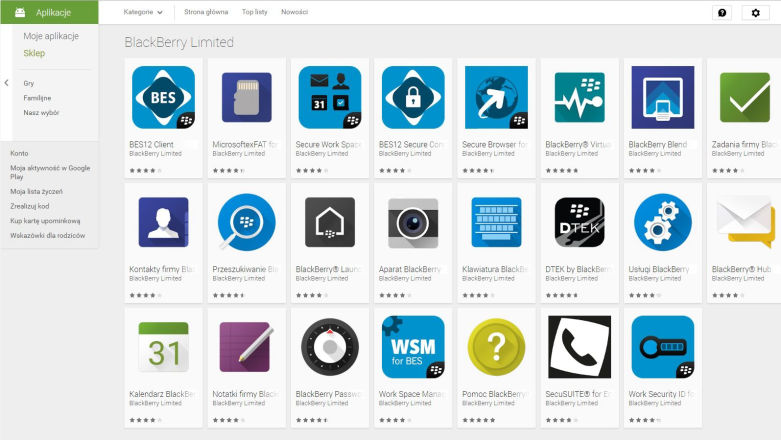Open Notatki firmy BlackBerry notepad icon
The height and width of the screenshot is (440, 781).
click(247, 347)
